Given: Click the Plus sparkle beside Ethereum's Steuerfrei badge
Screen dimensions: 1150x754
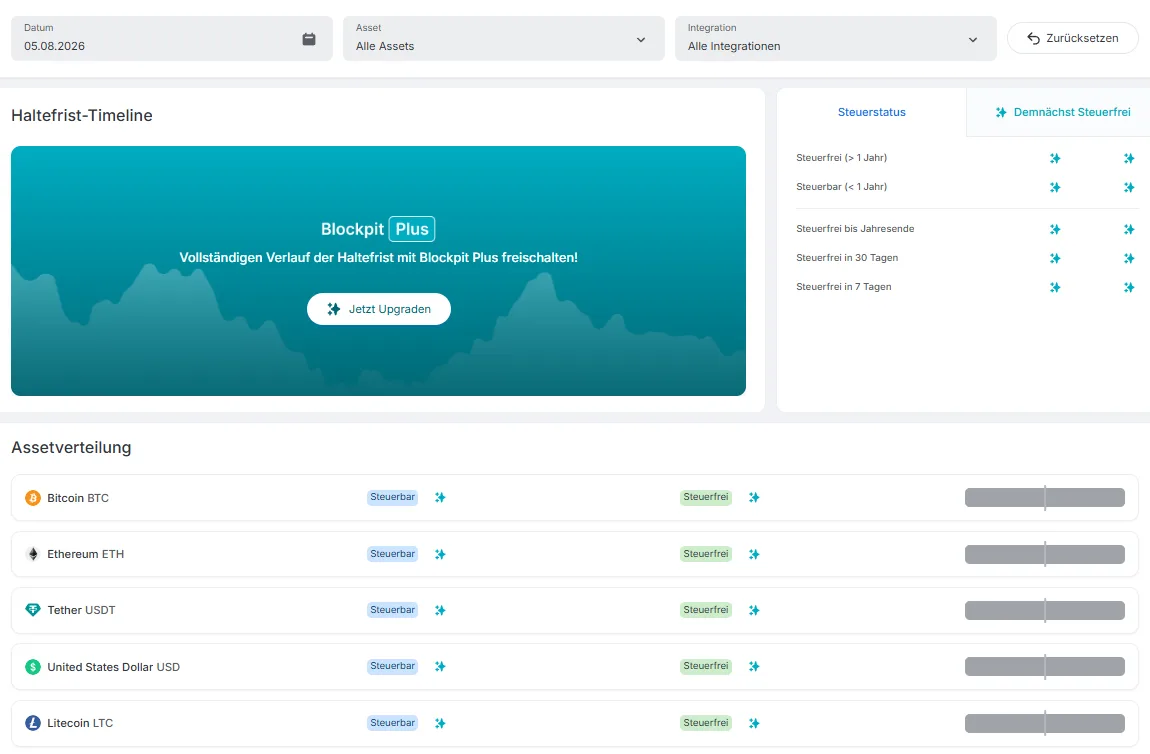Looking at the screenshot, I should 754,554.
